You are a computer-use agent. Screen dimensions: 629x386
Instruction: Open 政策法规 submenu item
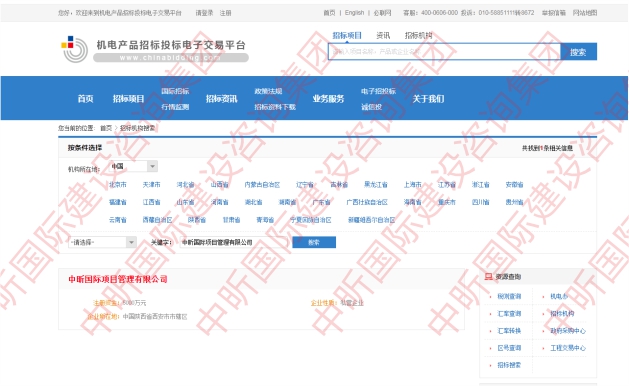pyautogui.click(x=268, y=91)
